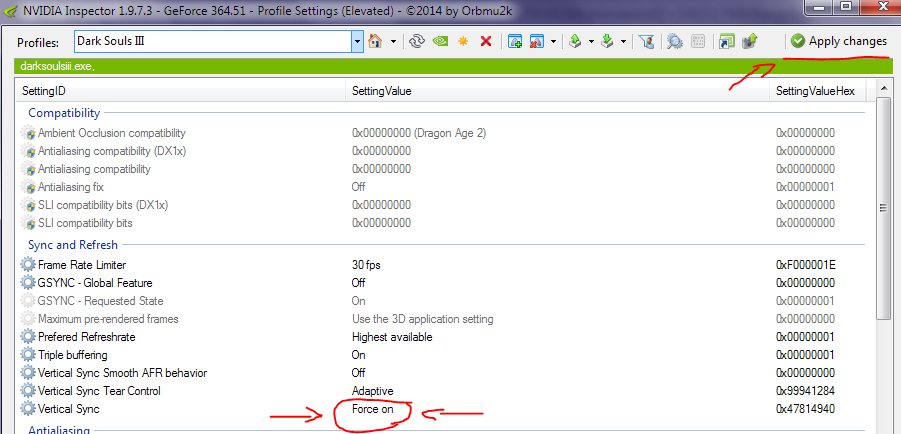Image resolution: width=901 pixels, height=434 pixels.
Task: Select the 30 fps setting value
Action: coord(366,265)
